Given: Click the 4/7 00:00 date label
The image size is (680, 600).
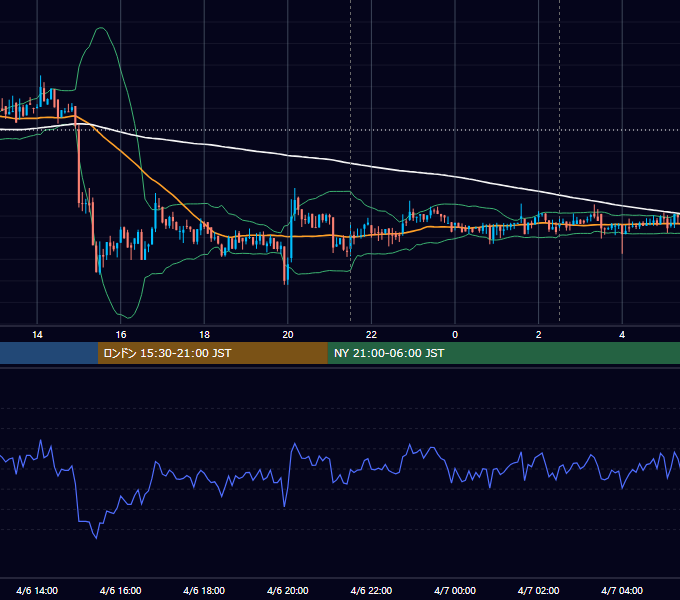Looking at the screenshot, I should pos(455,590).
